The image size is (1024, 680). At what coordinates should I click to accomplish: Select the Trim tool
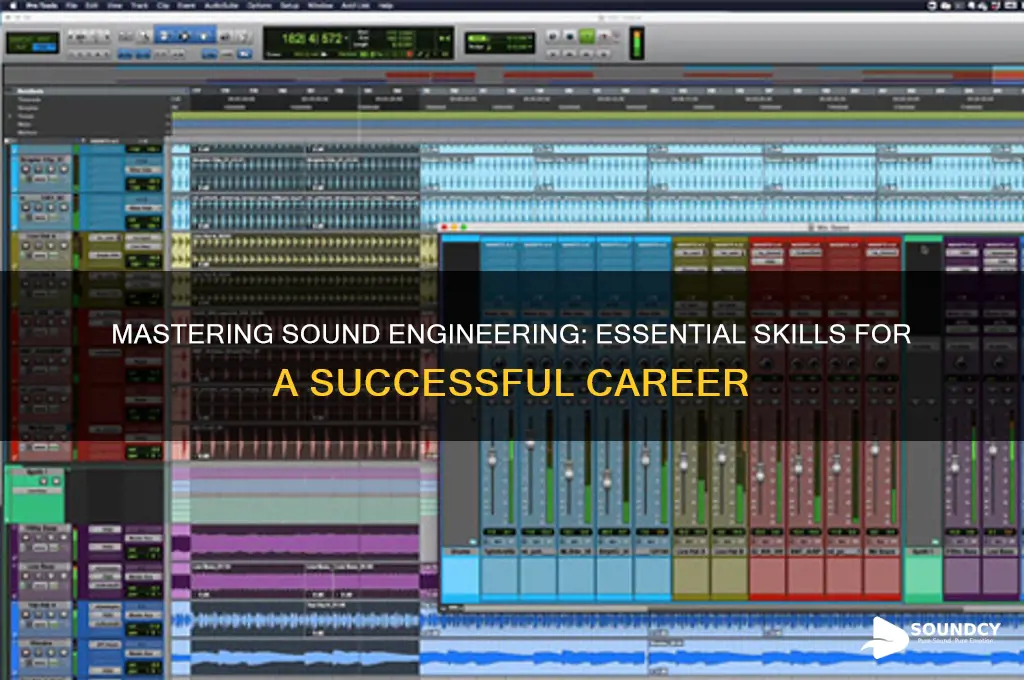164,37
